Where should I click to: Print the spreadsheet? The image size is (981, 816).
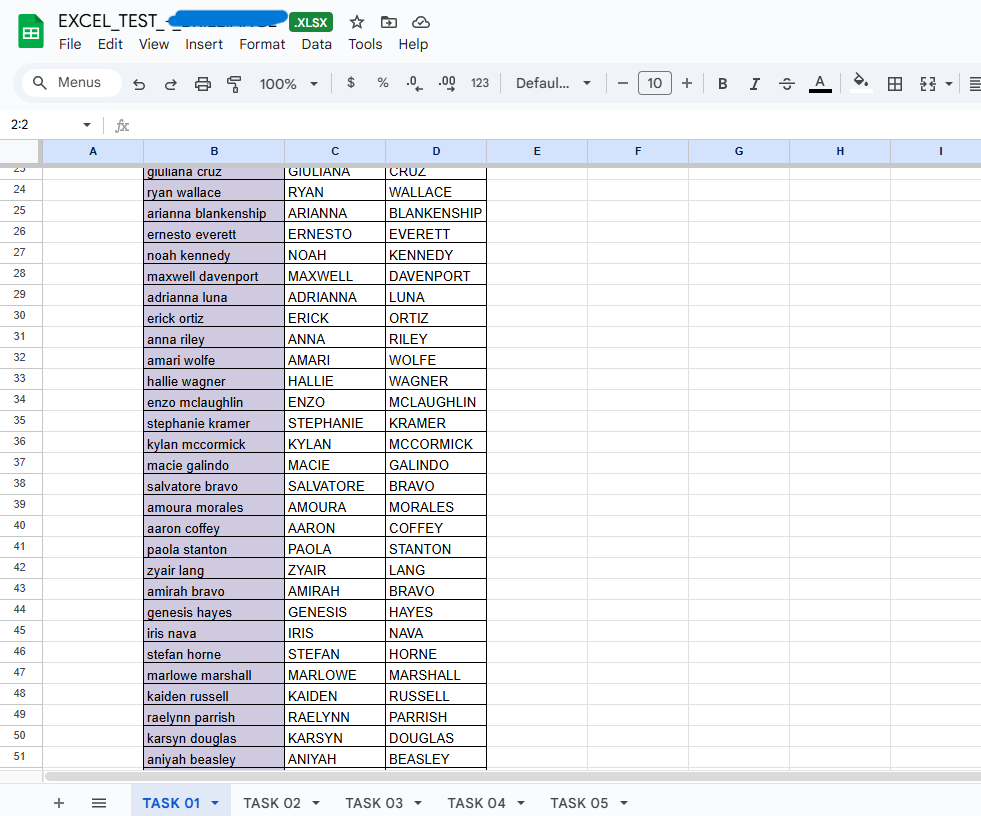[203, 83]
